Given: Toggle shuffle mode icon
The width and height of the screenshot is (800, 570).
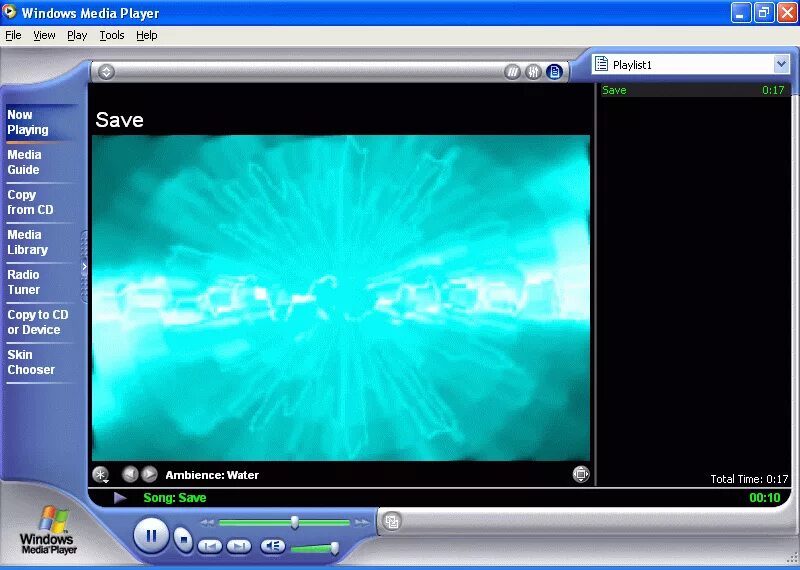Looking at the screenshot, I should point(512,72).
